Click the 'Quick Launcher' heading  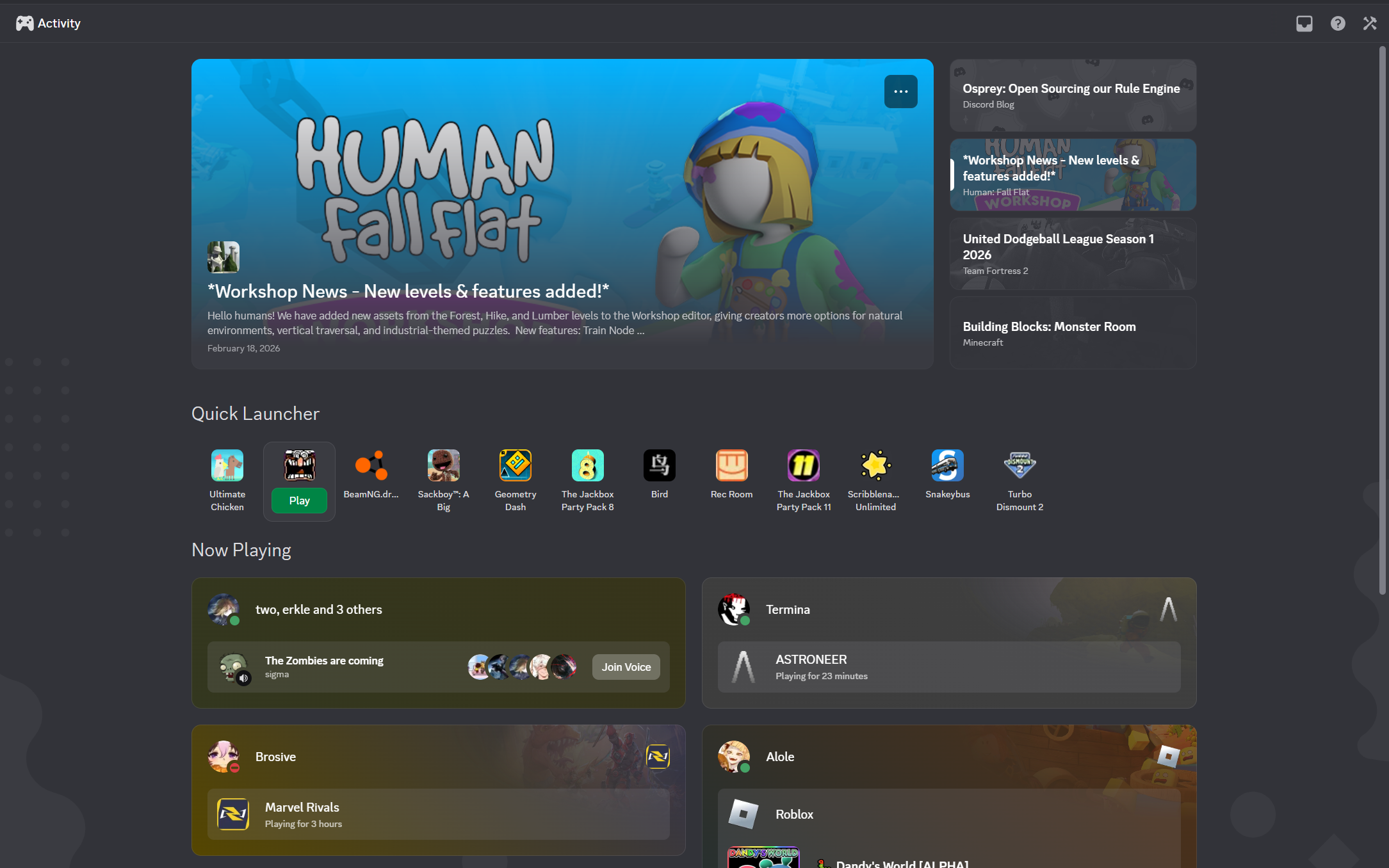[256, 414]
